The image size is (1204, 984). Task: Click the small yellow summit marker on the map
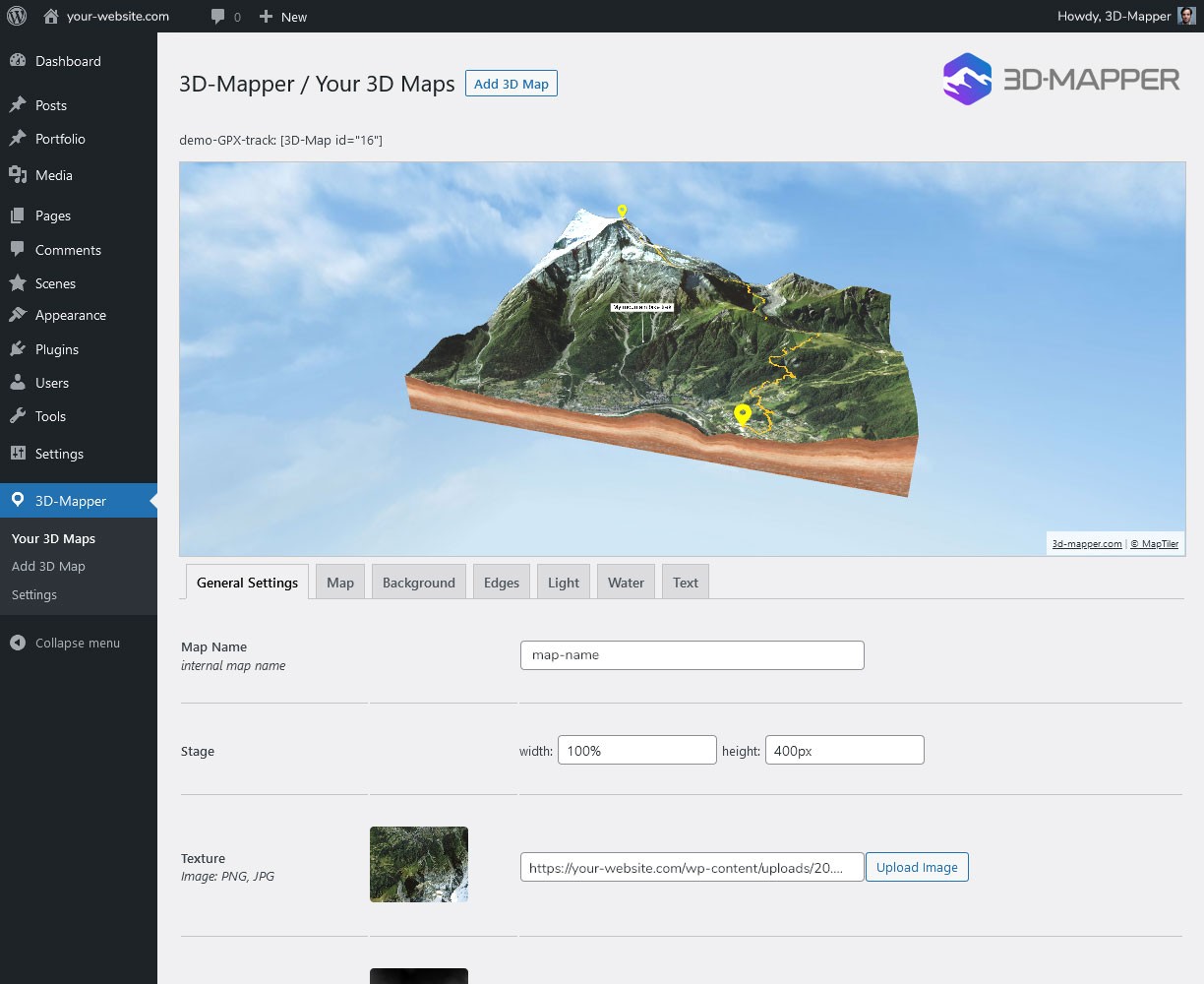pyautogui.click(x=622, y=211)
